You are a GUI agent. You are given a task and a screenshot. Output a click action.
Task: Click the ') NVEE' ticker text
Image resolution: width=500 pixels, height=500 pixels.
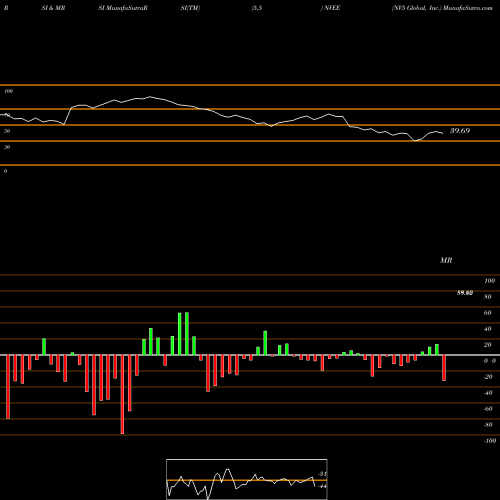pos(330,8)
